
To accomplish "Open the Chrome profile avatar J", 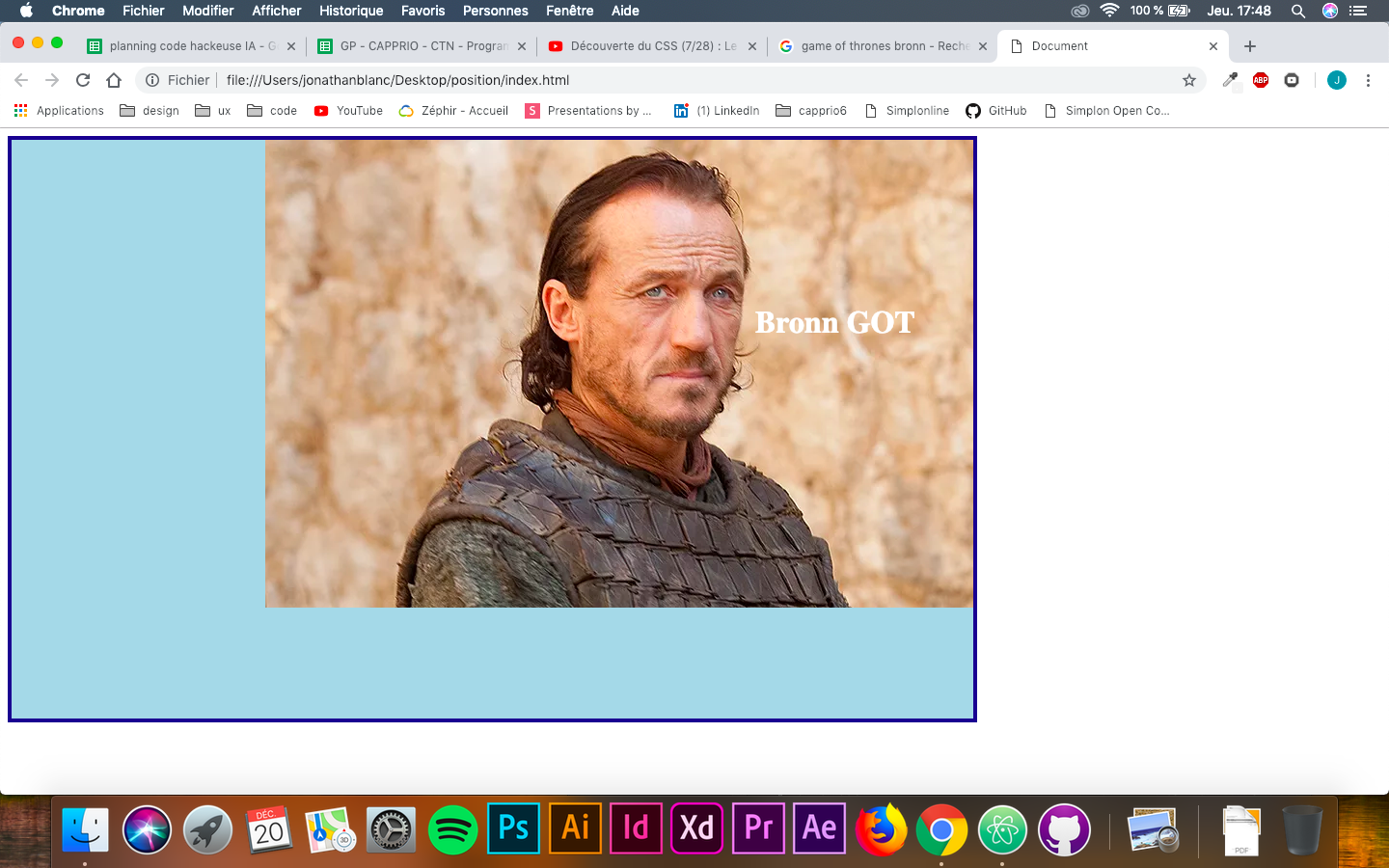I will pos(1337,80).
